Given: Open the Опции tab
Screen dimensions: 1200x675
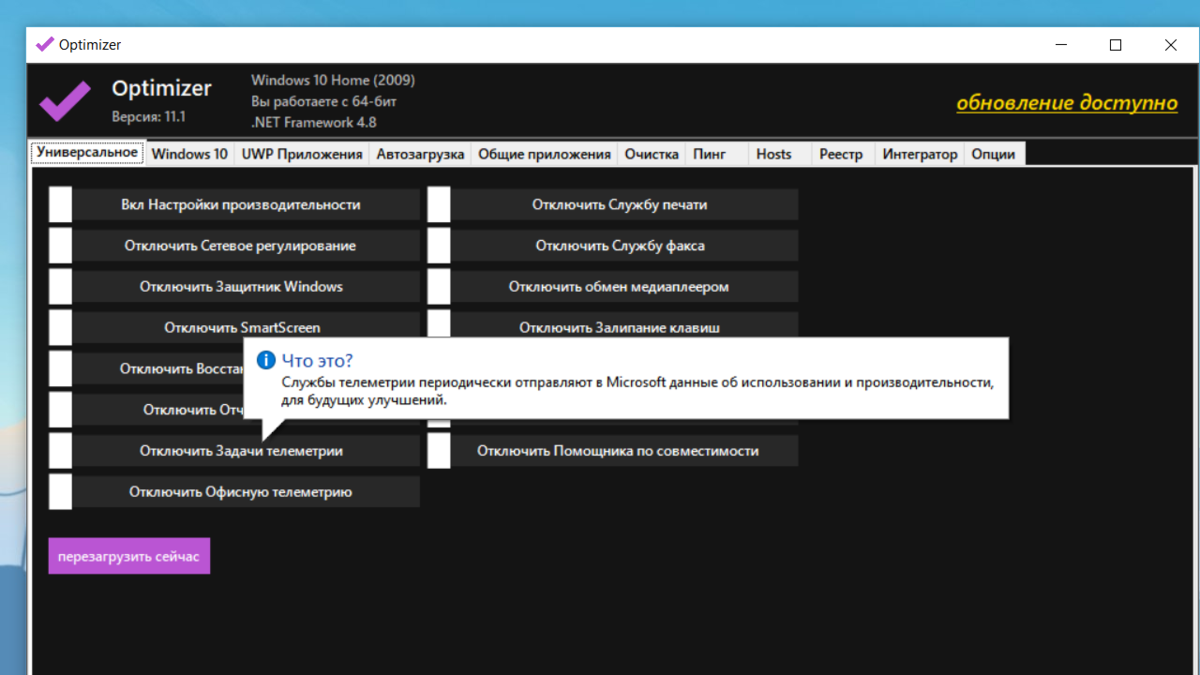Looking at the screenshot, I should point(994,154).
